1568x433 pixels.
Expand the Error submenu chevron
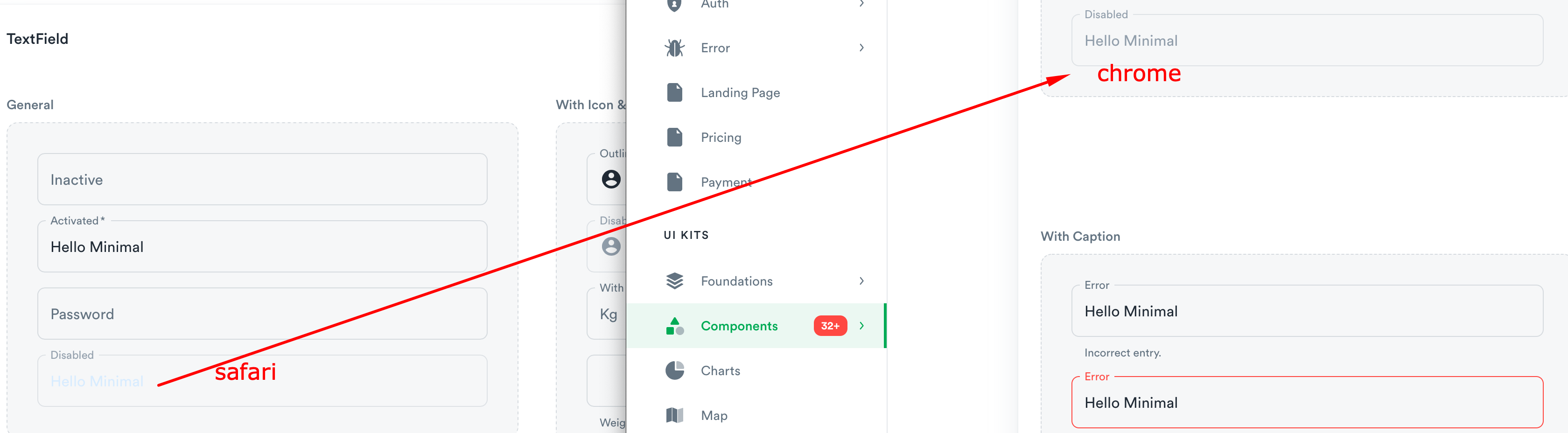pos(862,48)
